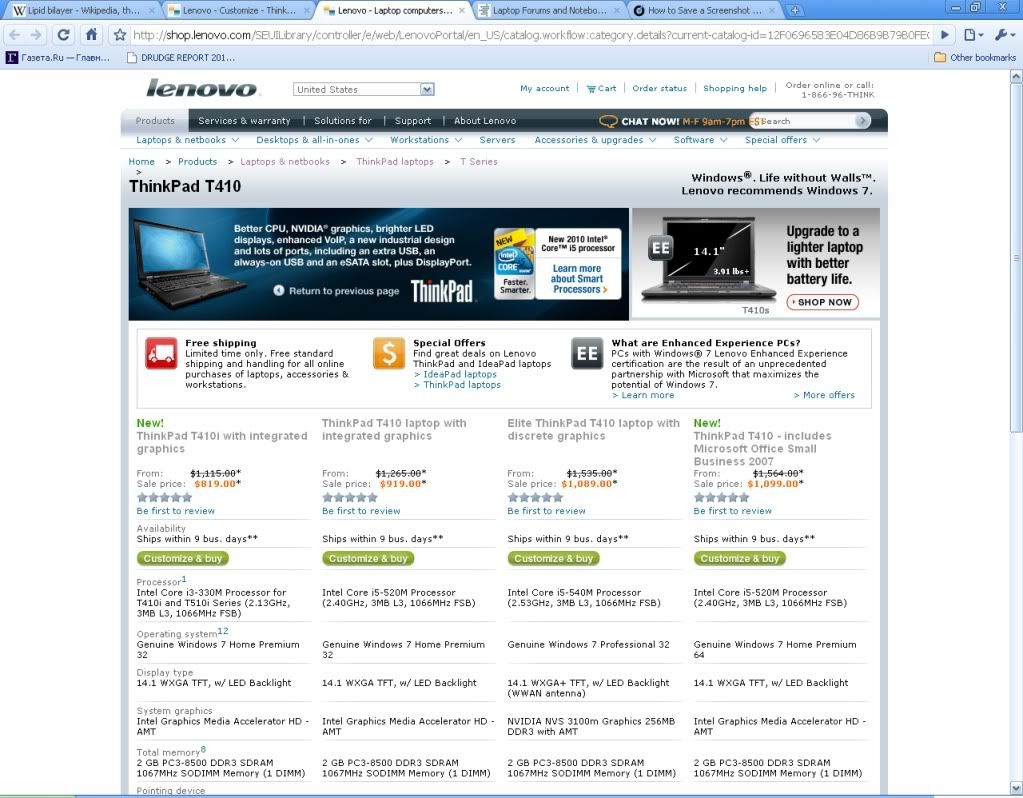Open Shopping help link

[x=735, y=88]
